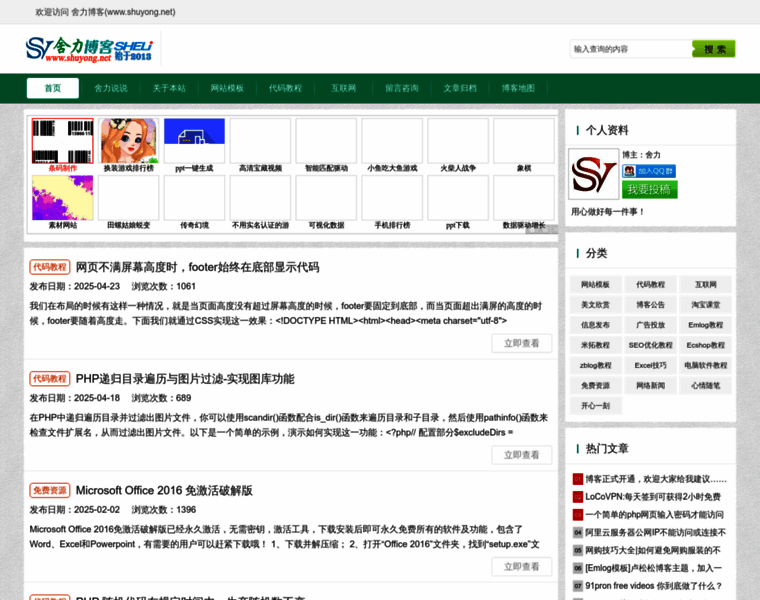Open the Ecshop教程 category
The width and height of the screenshot is (760, 600).
pyautogui.click(x=705, y=346)
